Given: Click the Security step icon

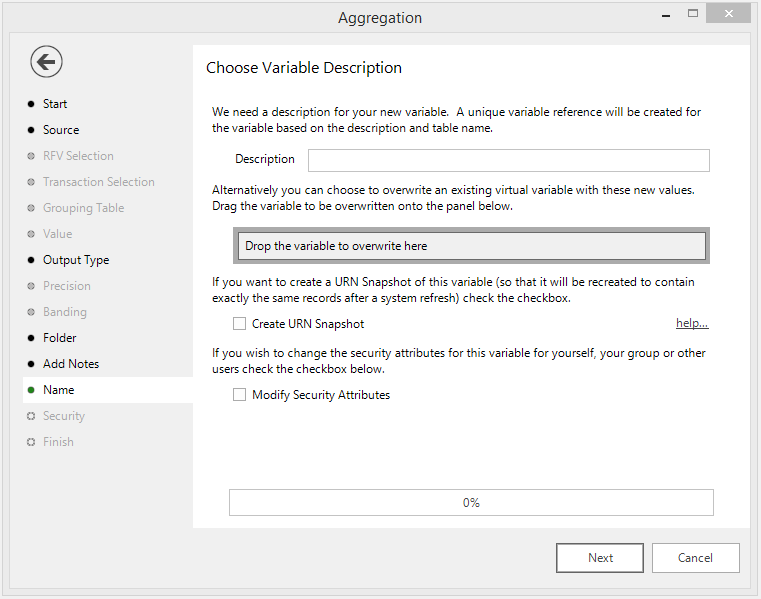Looking at the screenshot, I should click(31, 416).
